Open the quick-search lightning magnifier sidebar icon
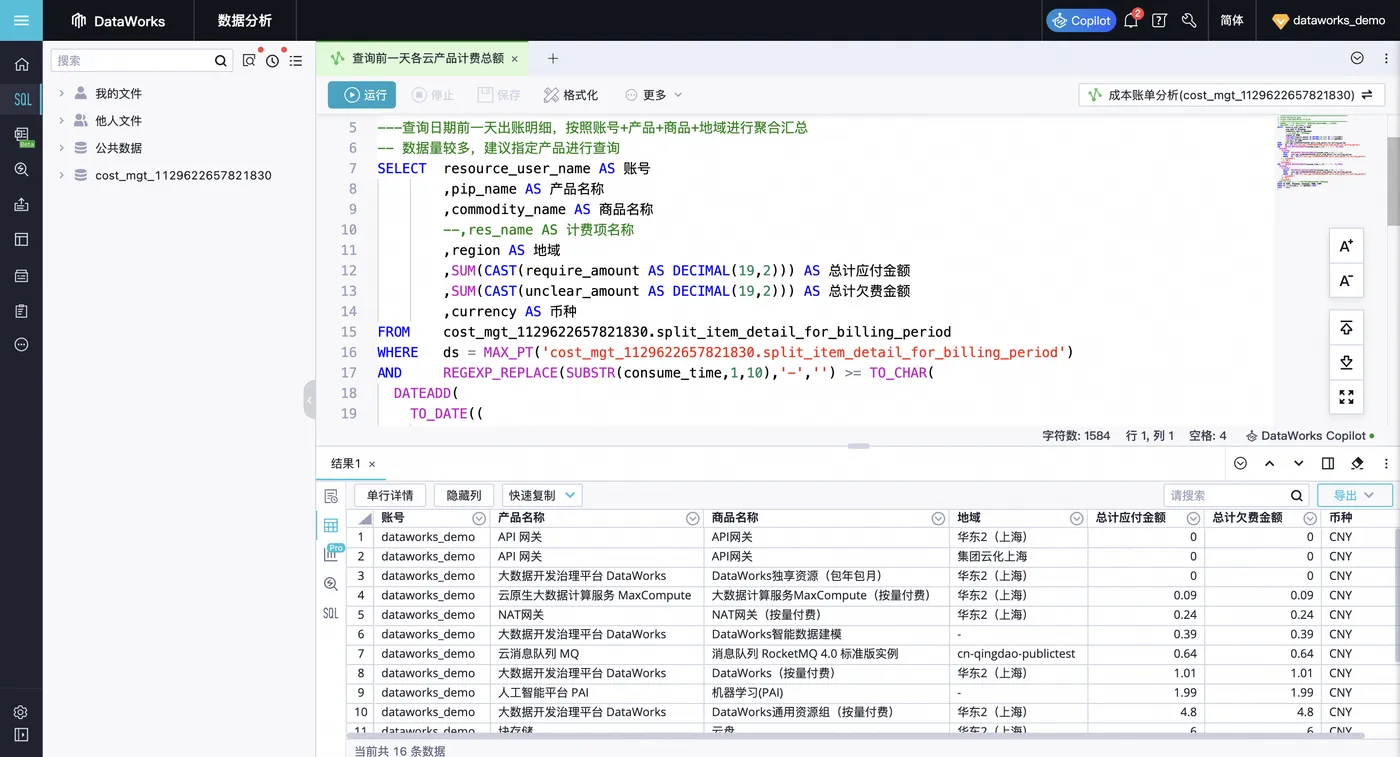Screen dimensions: 1400x757 (x=21, y=169)
